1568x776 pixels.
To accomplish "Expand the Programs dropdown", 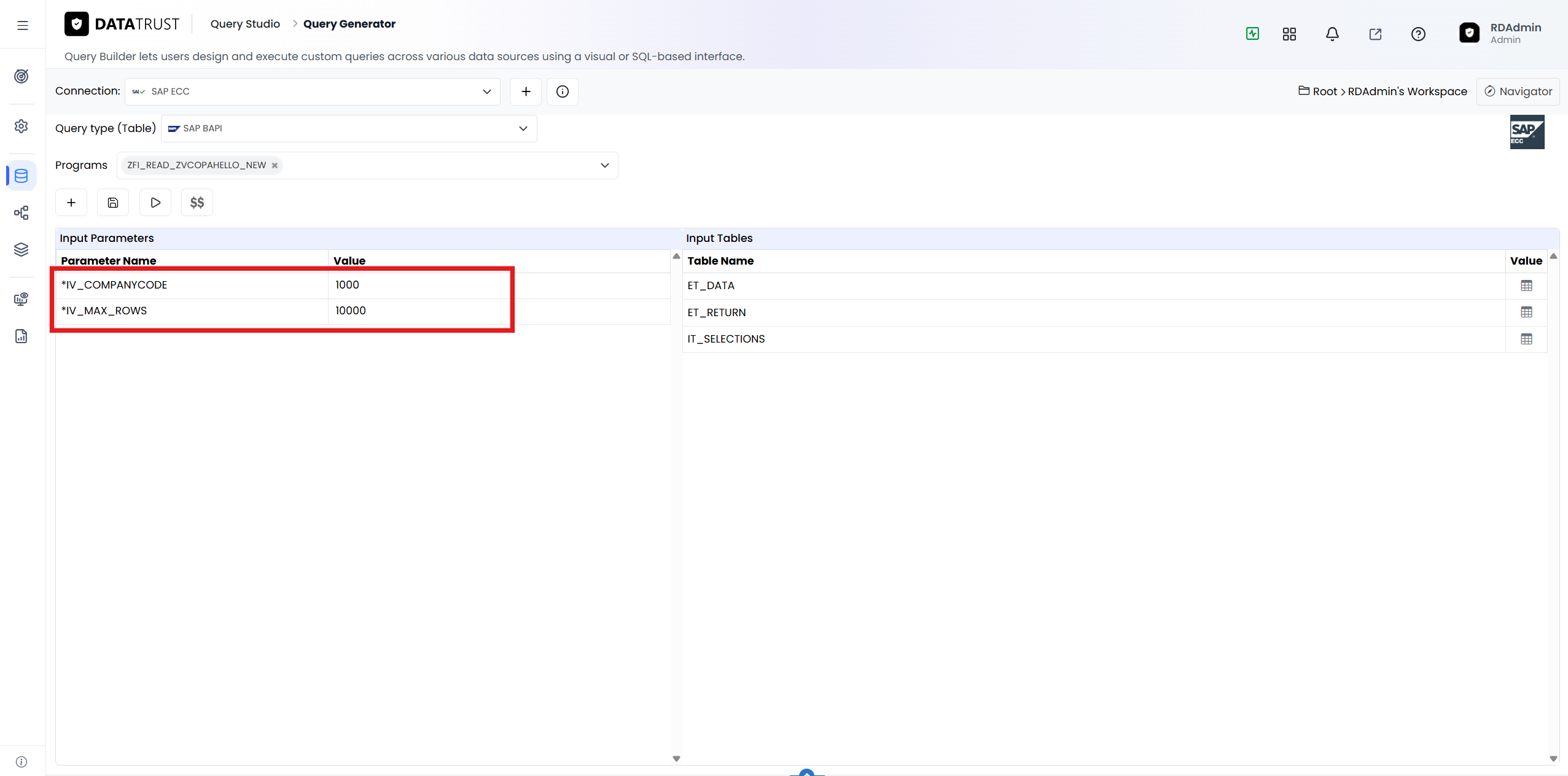I will point(367,165).
